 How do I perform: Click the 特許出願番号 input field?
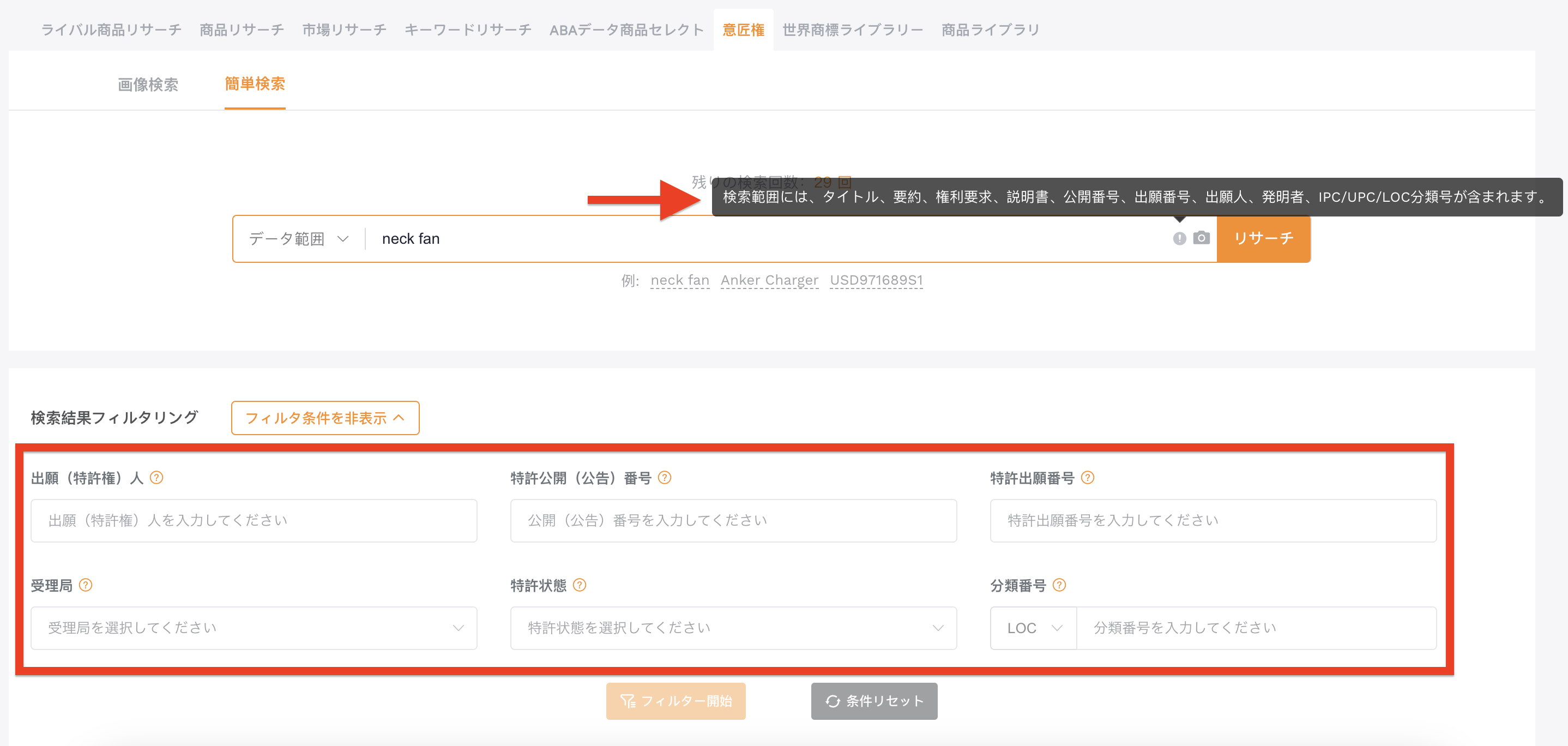point(1213,521)
